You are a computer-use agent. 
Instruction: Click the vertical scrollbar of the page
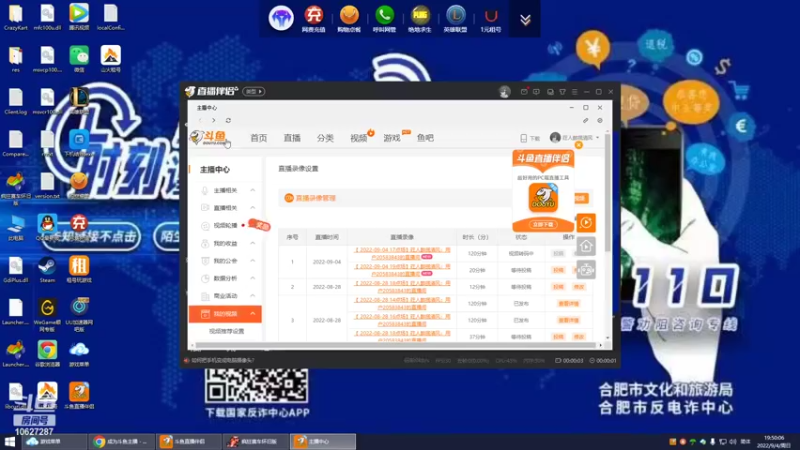[607, 194]
